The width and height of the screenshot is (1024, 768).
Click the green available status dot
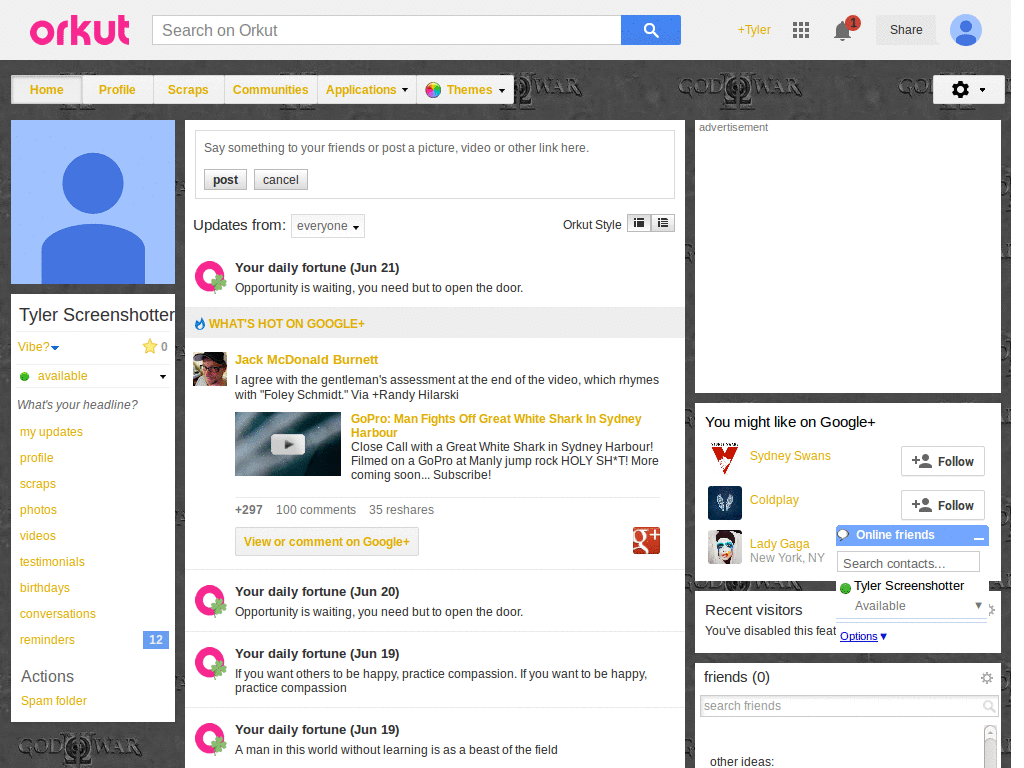tap(25, 376)
